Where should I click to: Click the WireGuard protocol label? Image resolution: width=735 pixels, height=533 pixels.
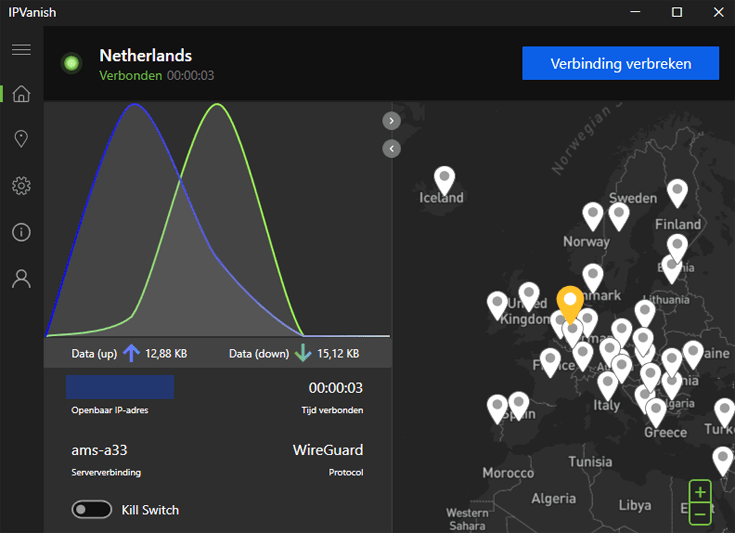(328, 450)
